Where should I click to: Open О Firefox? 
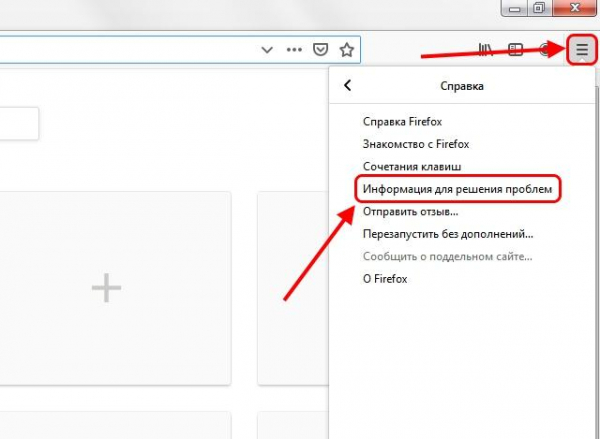385,279
